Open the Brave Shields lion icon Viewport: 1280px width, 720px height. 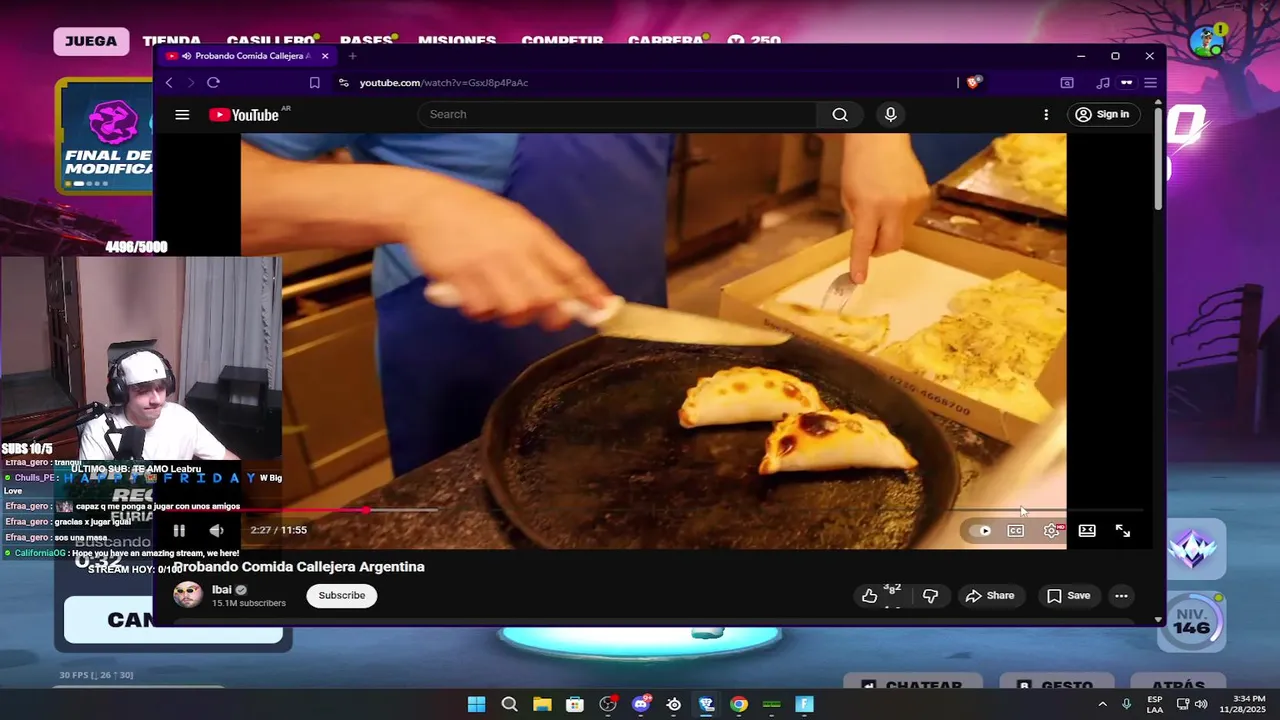[x=973, y=83]
